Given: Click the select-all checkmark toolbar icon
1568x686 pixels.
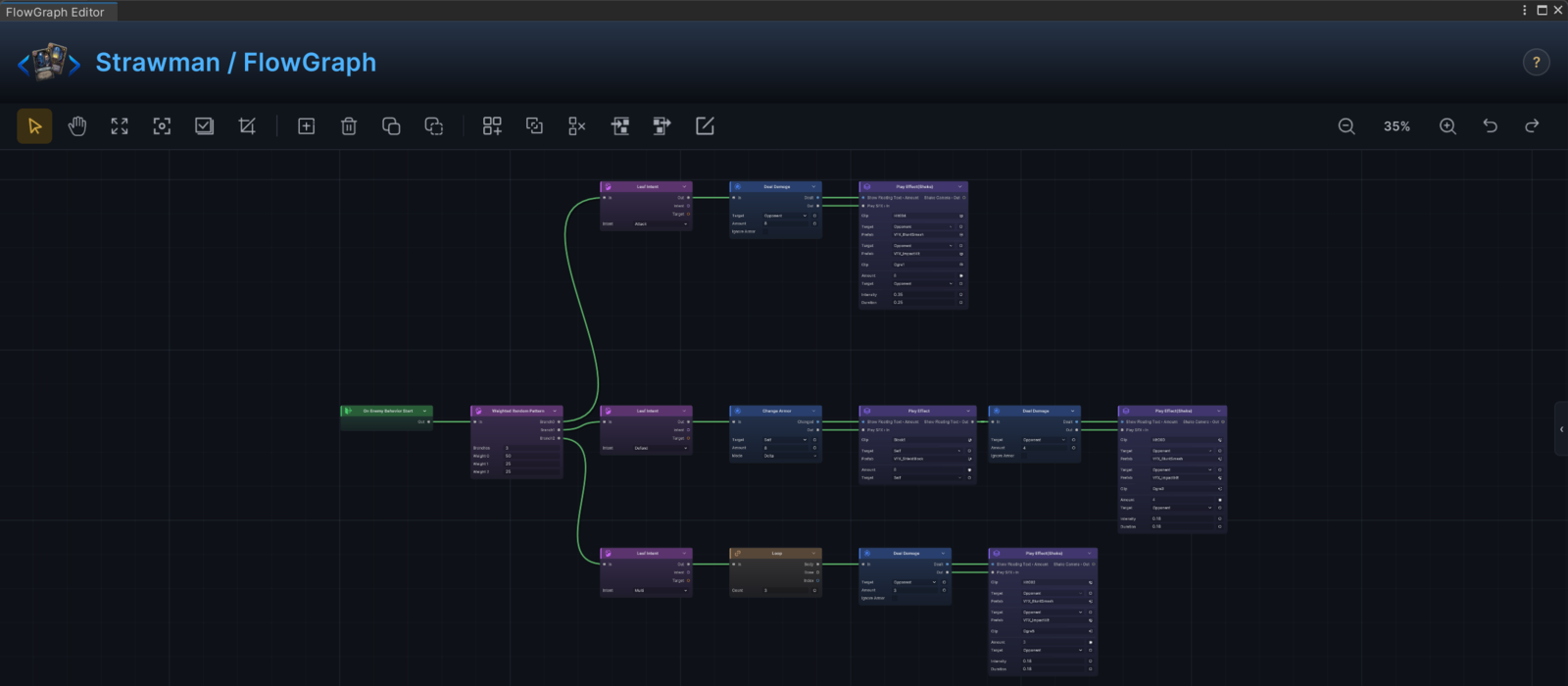Looking at the screenshot, I should [x=204, y=126].
